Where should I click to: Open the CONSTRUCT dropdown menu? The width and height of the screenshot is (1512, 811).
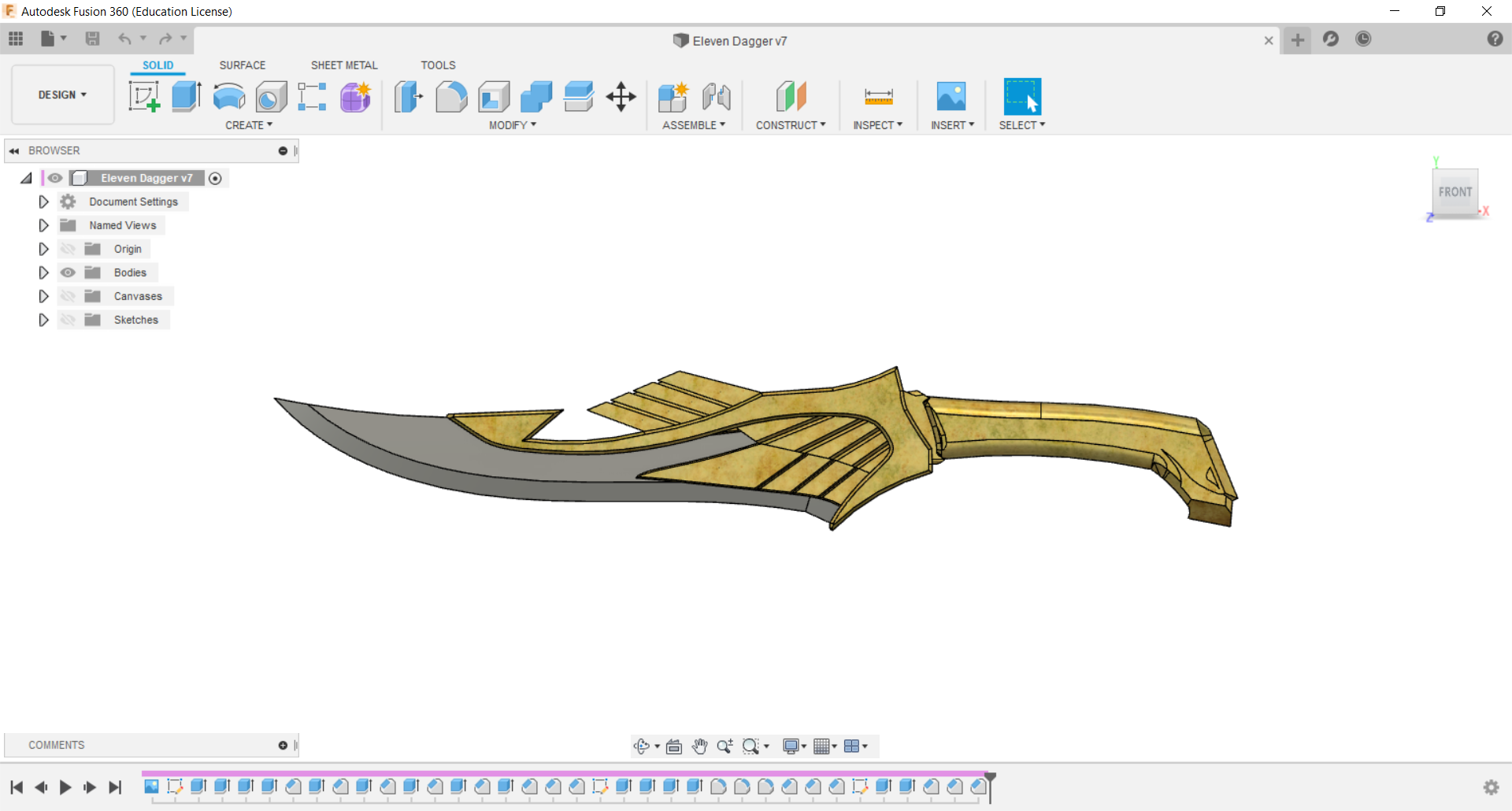(x=791, y=125)
